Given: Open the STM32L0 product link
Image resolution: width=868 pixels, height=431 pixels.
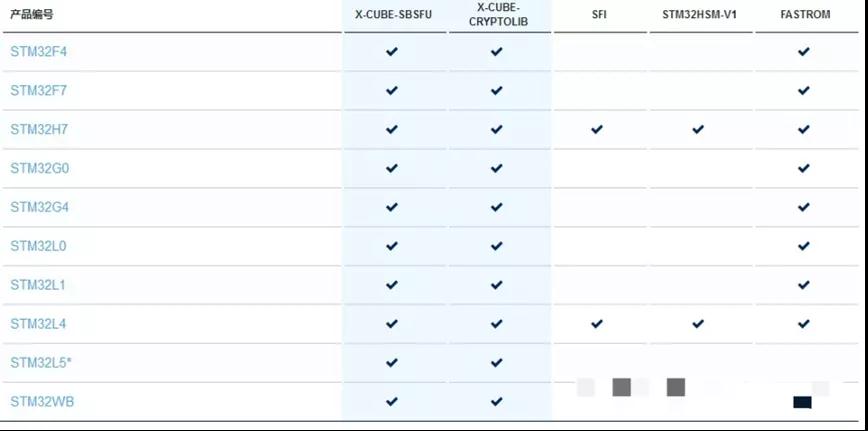Looking at the screenshot, I should (38, 246).
